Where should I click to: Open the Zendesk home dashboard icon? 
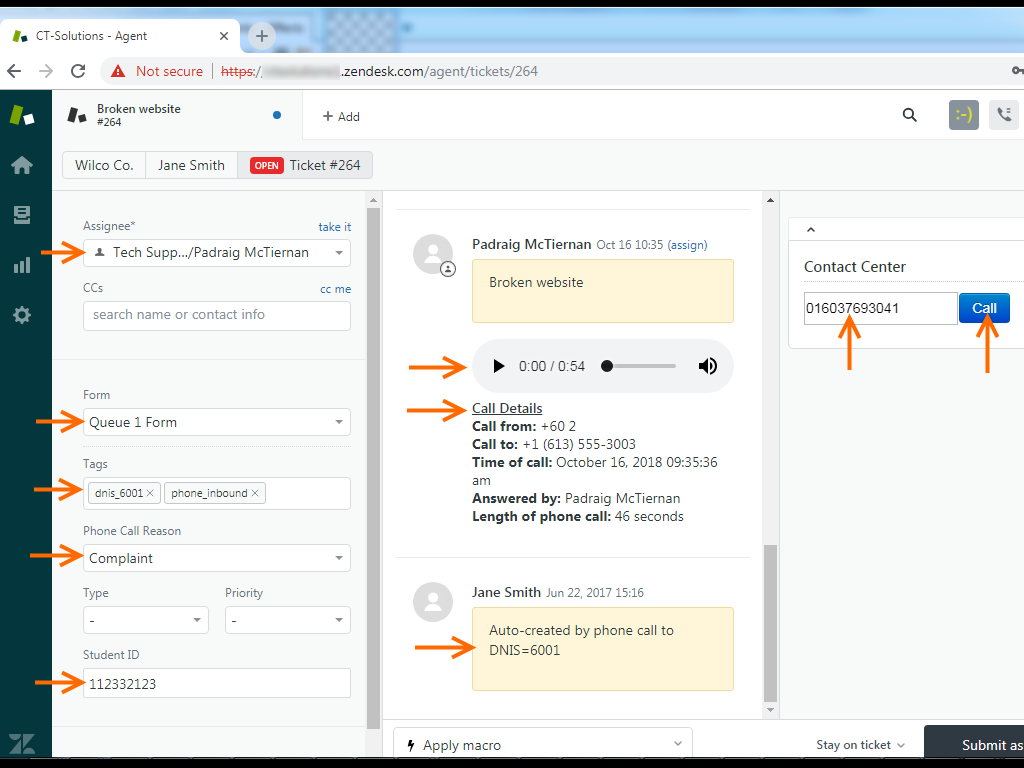(x=22, y=165)
